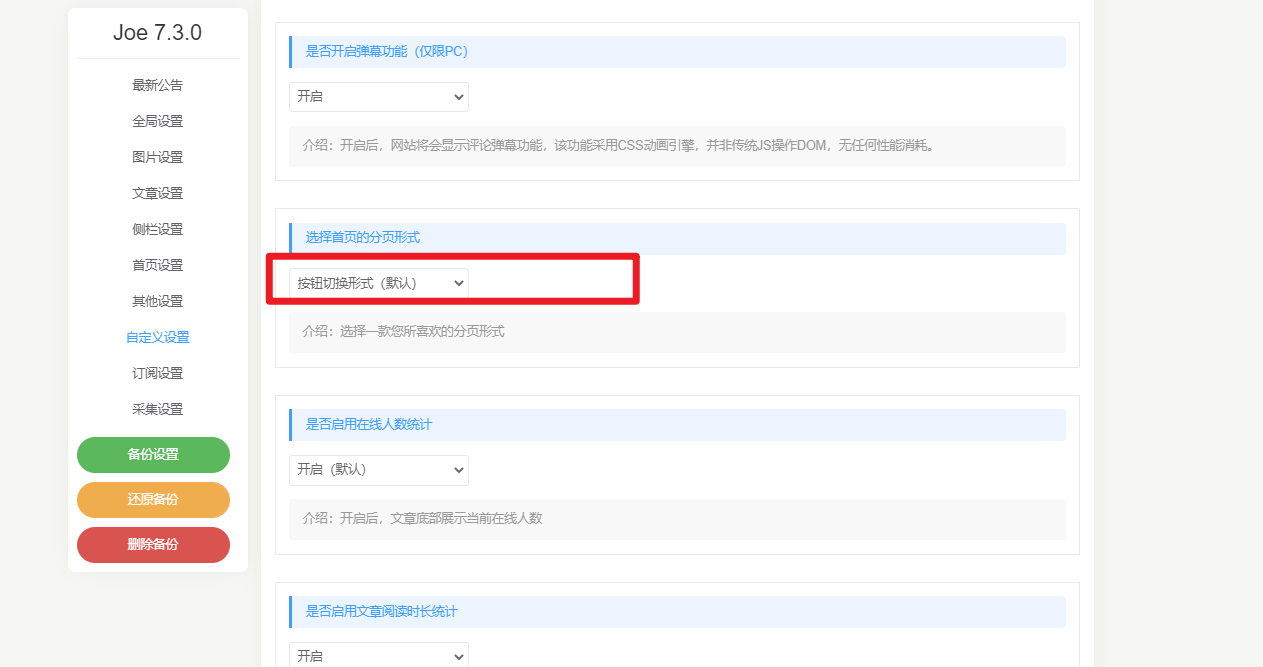Expand the 在线人数统计 dropdown showing 开启（默认）
1263x667 pixels.
tap(378, 470)
